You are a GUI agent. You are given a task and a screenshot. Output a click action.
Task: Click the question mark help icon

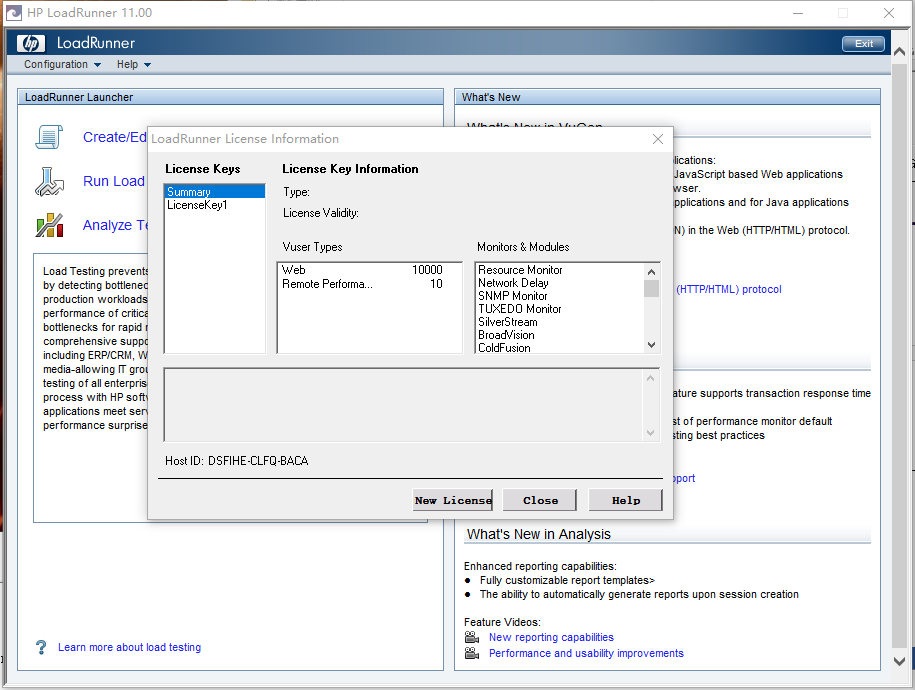coord(41,647)
